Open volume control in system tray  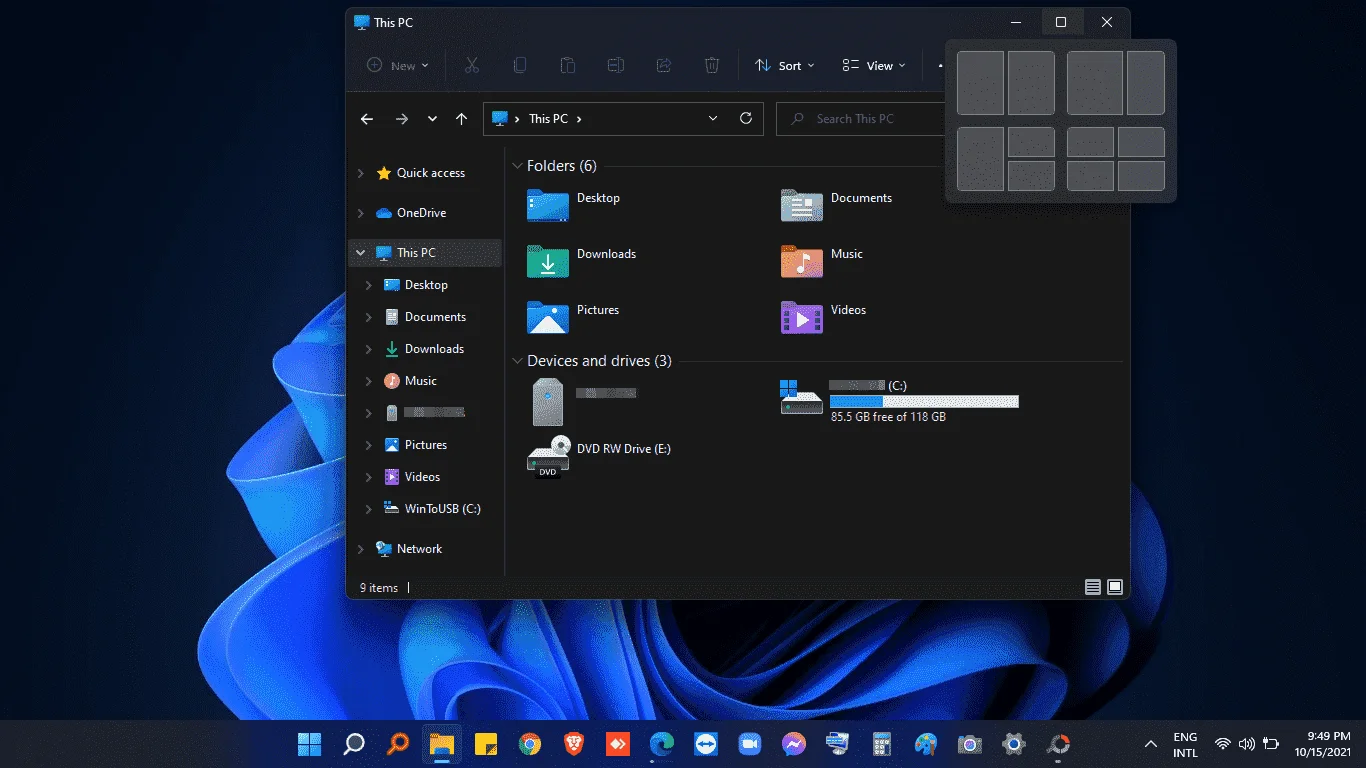tap(1246, 744)
